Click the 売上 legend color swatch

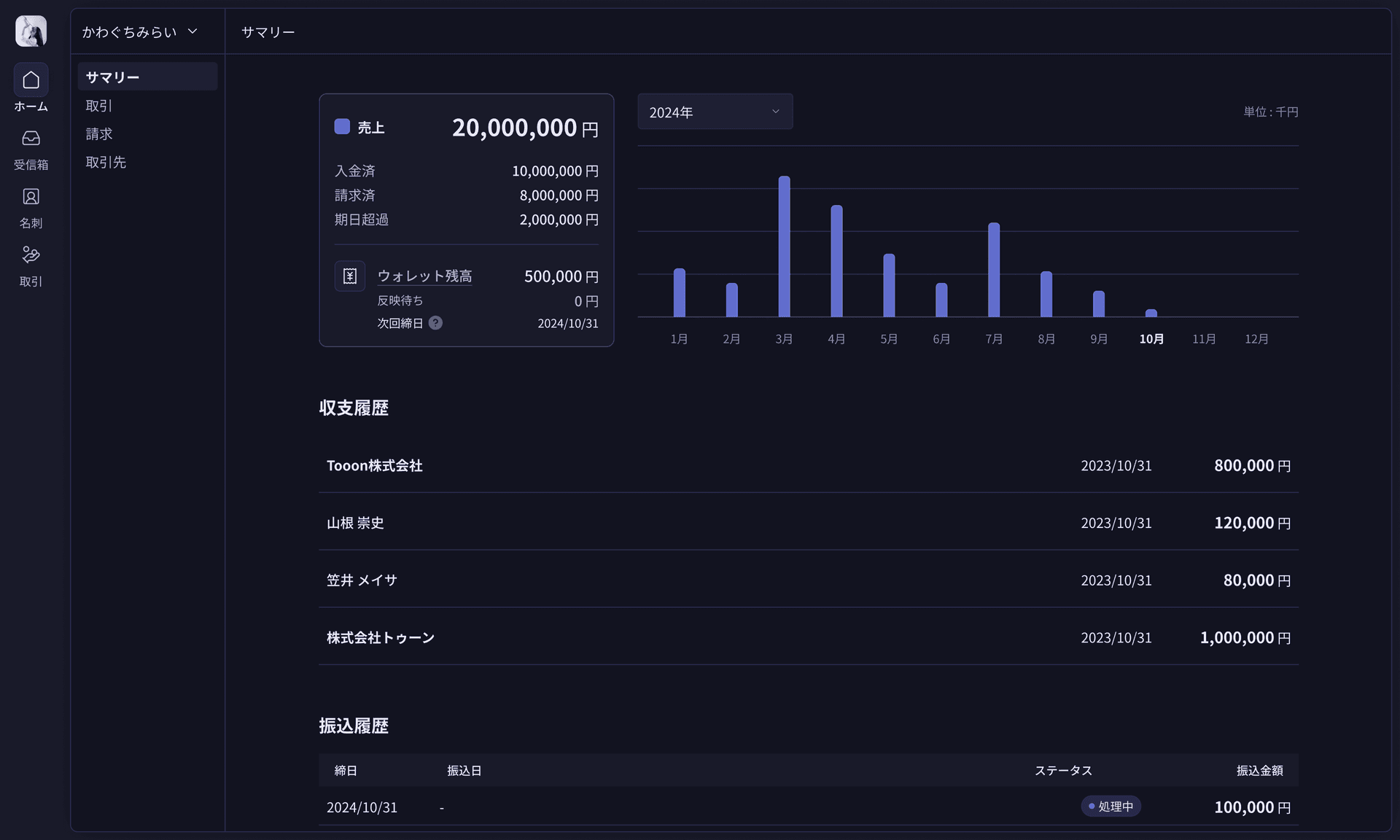tap(342, 127)
